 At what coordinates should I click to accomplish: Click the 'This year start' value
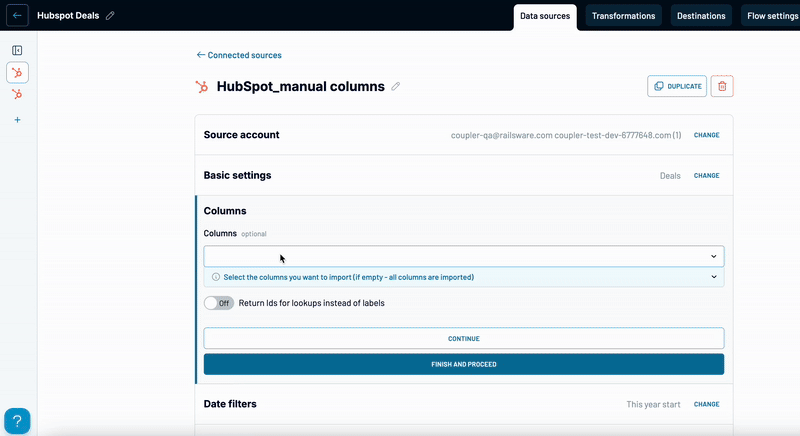653,404
